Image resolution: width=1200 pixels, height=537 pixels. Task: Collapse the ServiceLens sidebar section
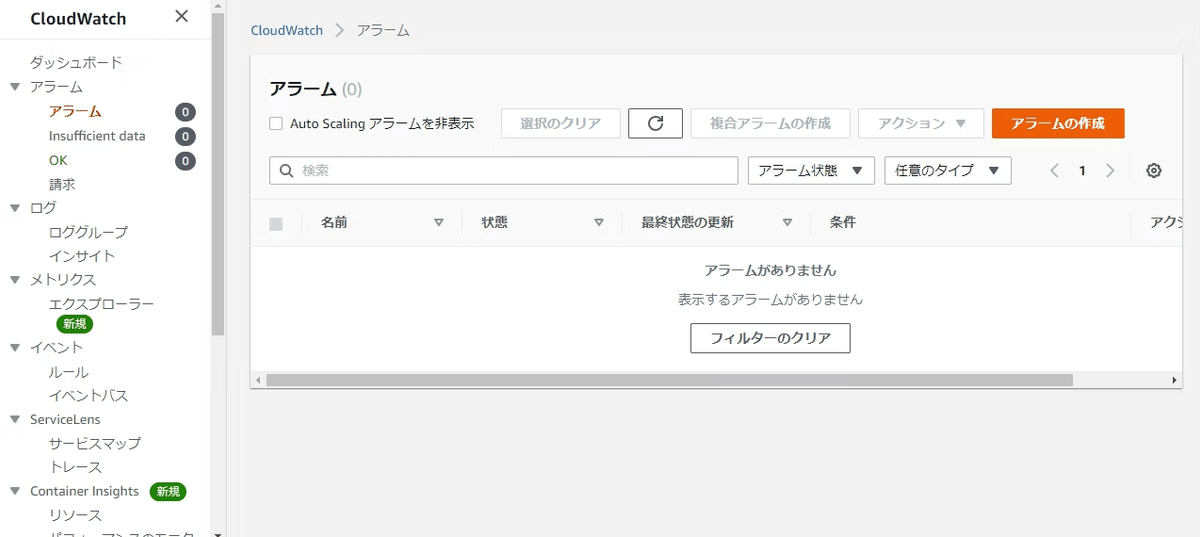pos(15,420)
